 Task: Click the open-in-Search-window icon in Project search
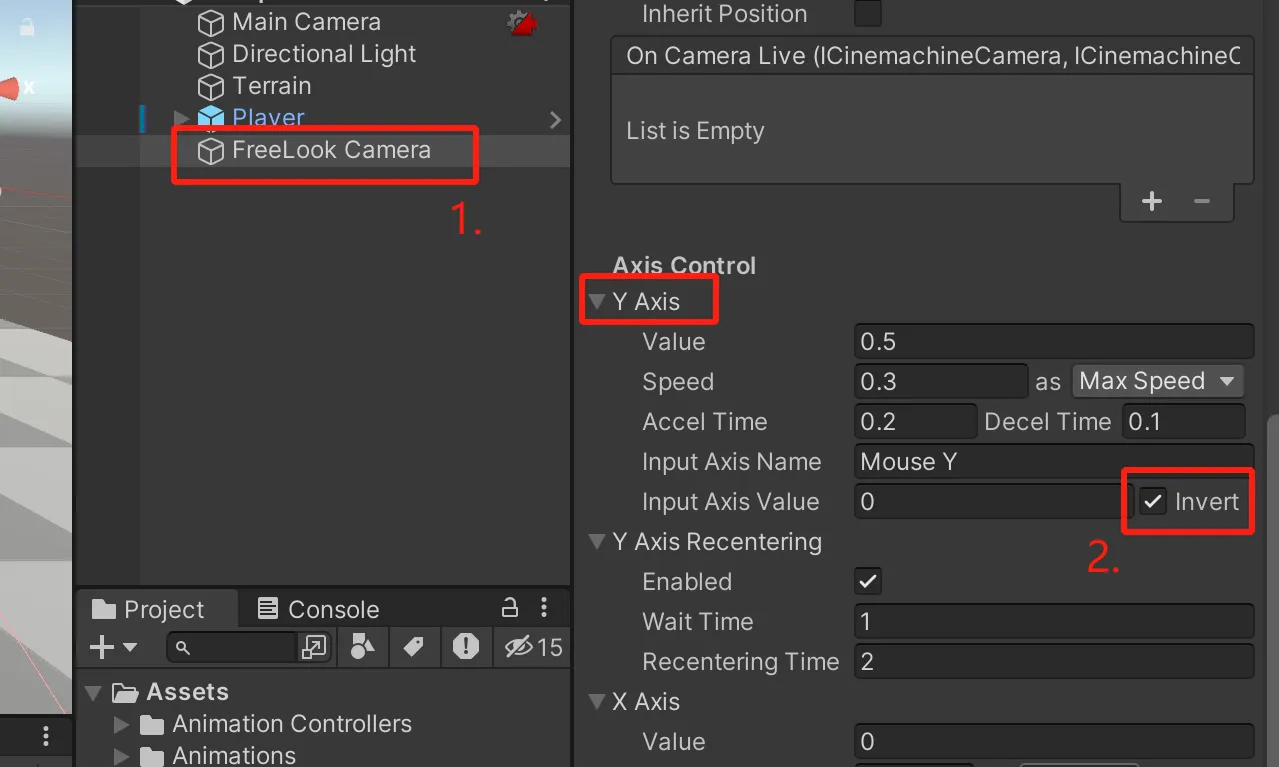[314, 648]
